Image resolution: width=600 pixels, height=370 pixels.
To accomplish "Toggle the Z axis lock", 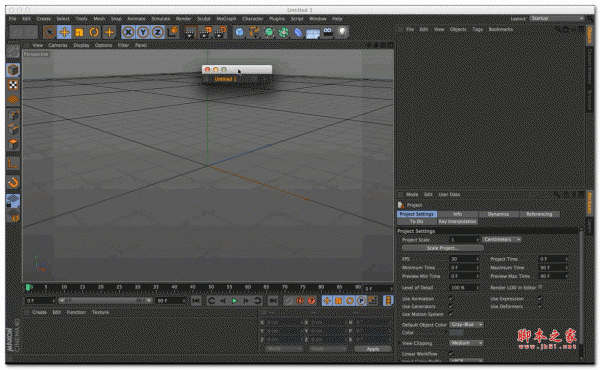I will (x=157, y=32).
